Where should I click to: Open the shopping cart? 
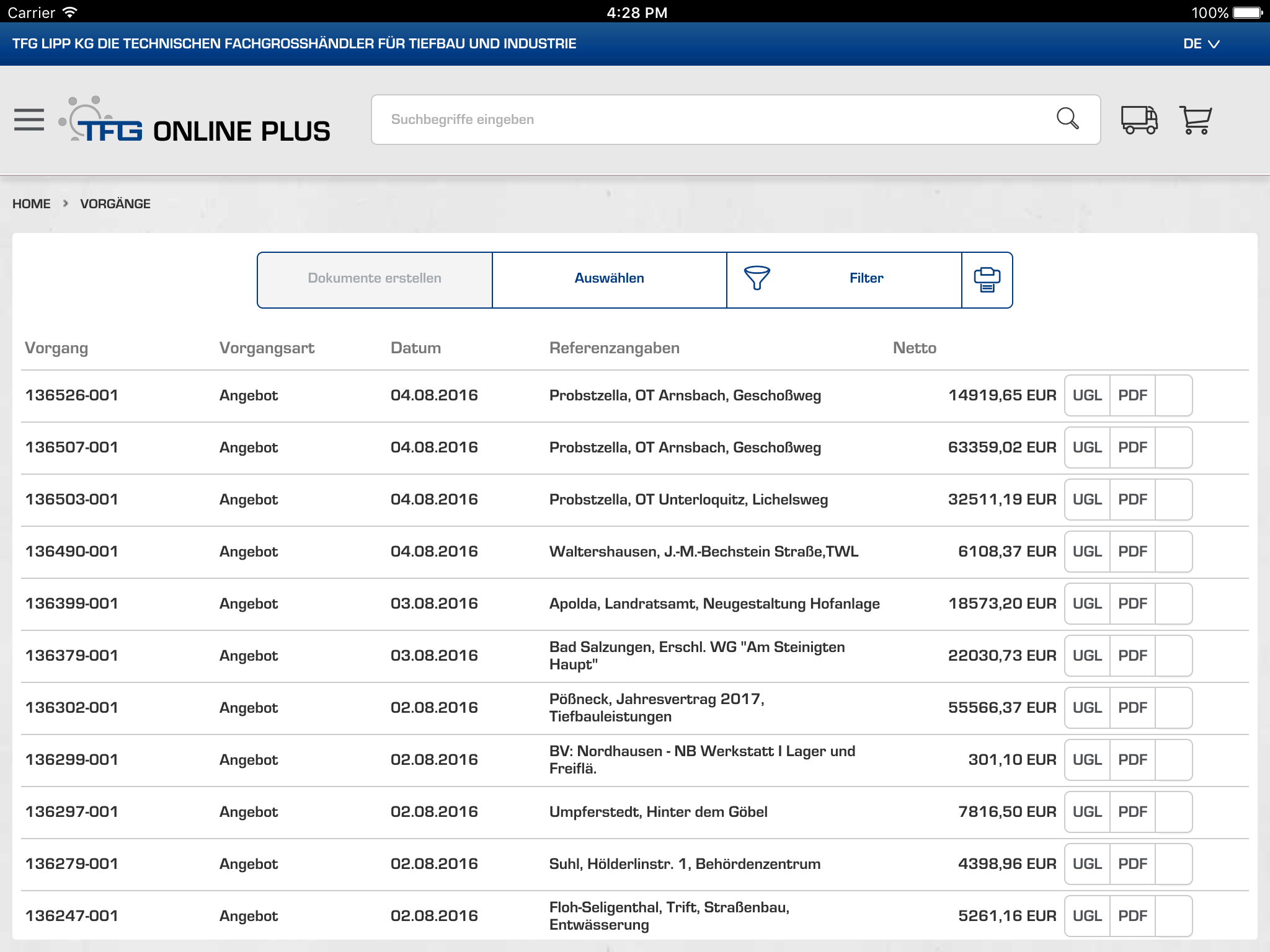pos(1195,120)
